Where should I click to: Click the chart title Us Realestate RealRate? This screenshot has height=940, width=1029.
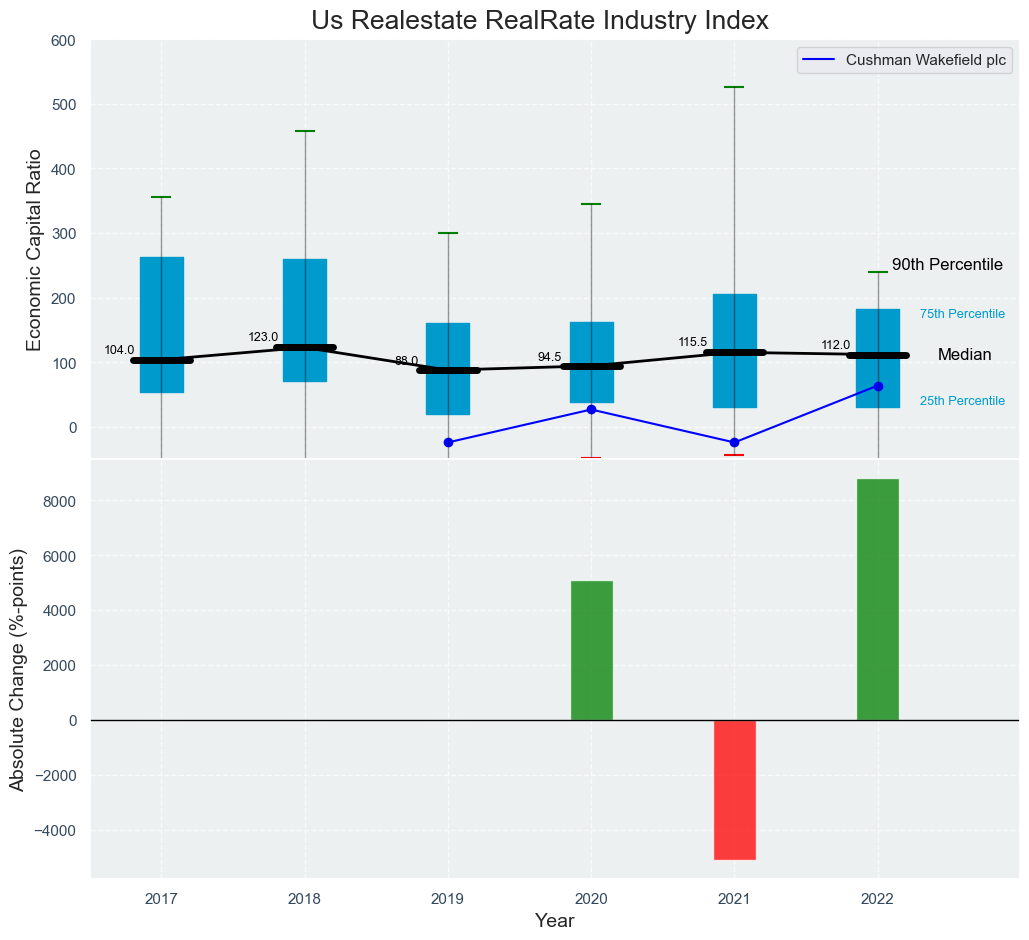click(x=539, y=20)
